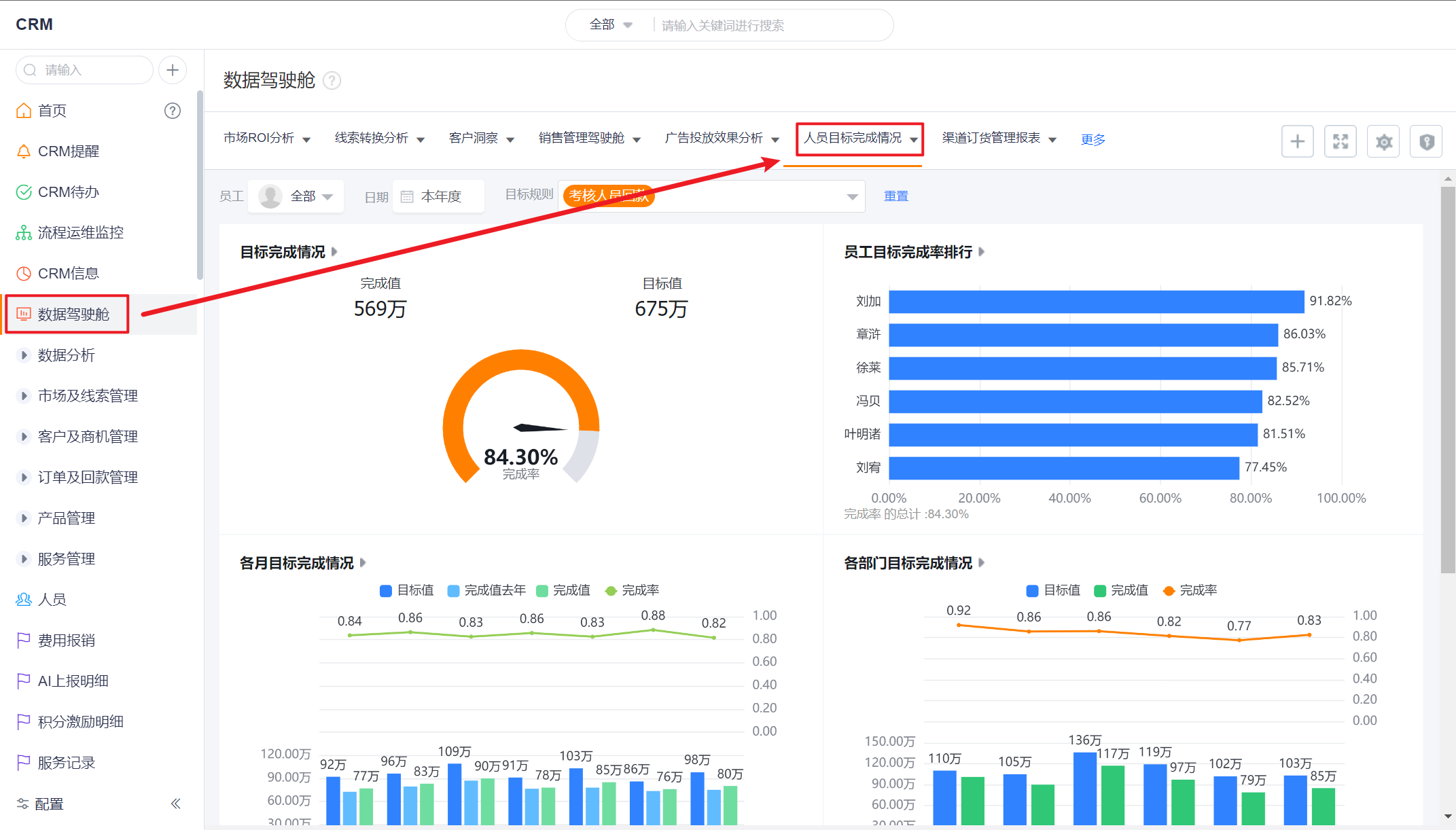Open AI上报明细 flag icon
This screenshot has width=1456, height=830.
point(24,681)
